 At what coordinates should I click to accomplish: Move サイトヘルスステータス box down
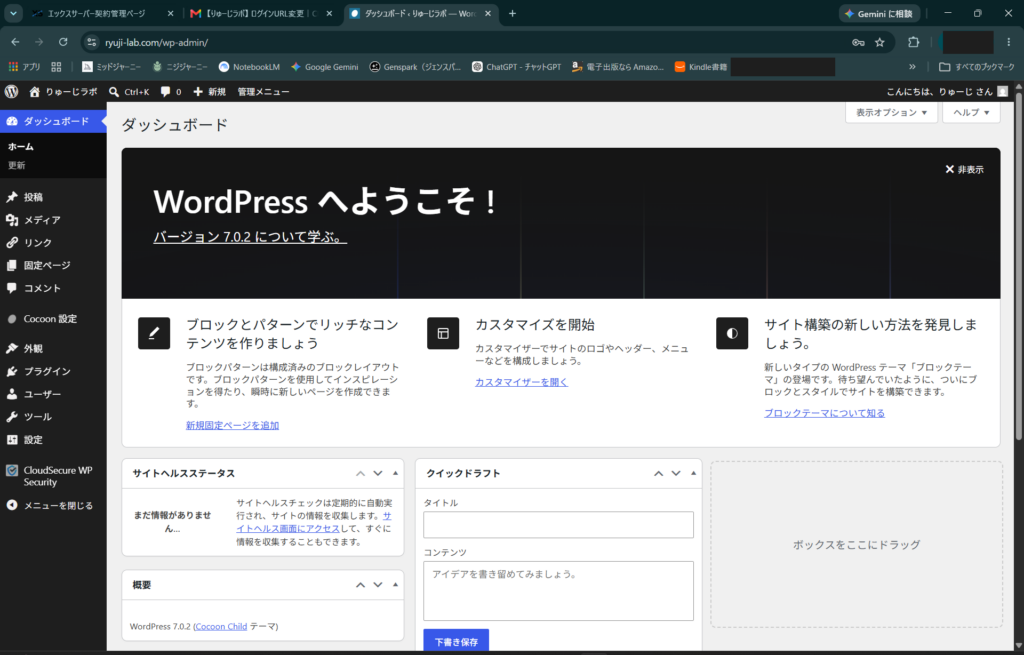click(x=377, y=473)
